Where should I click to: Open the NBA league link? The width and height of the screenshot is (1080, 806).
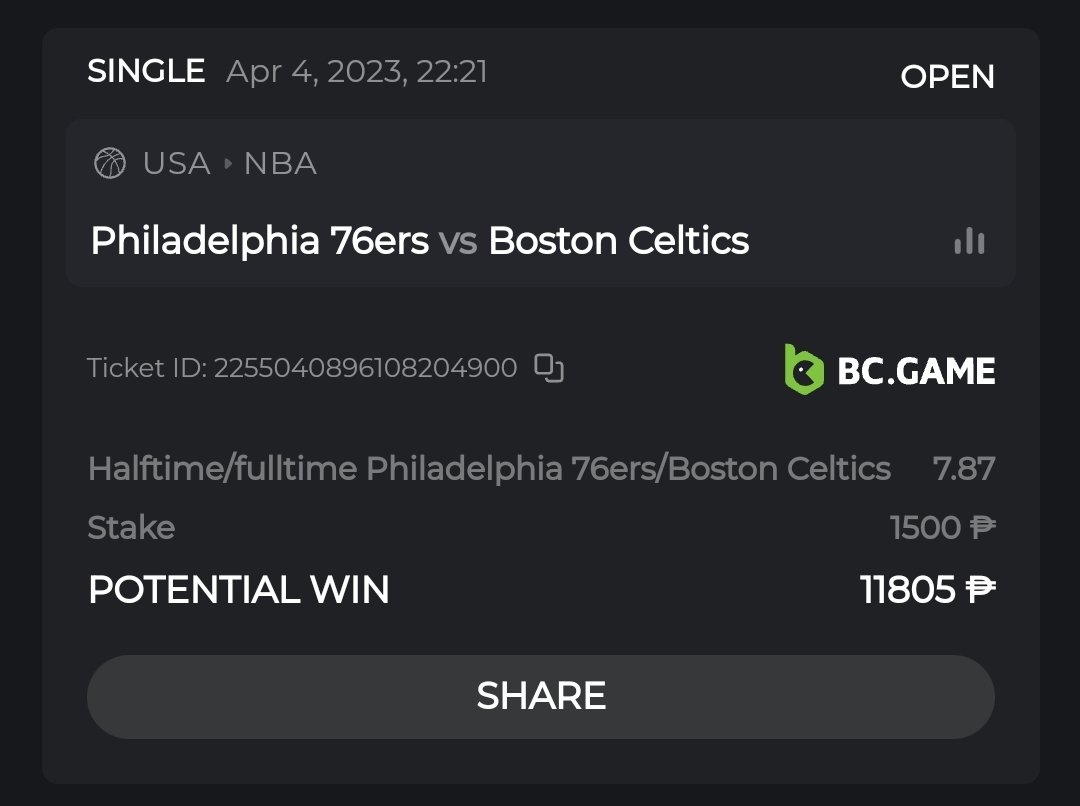(280, 163)
